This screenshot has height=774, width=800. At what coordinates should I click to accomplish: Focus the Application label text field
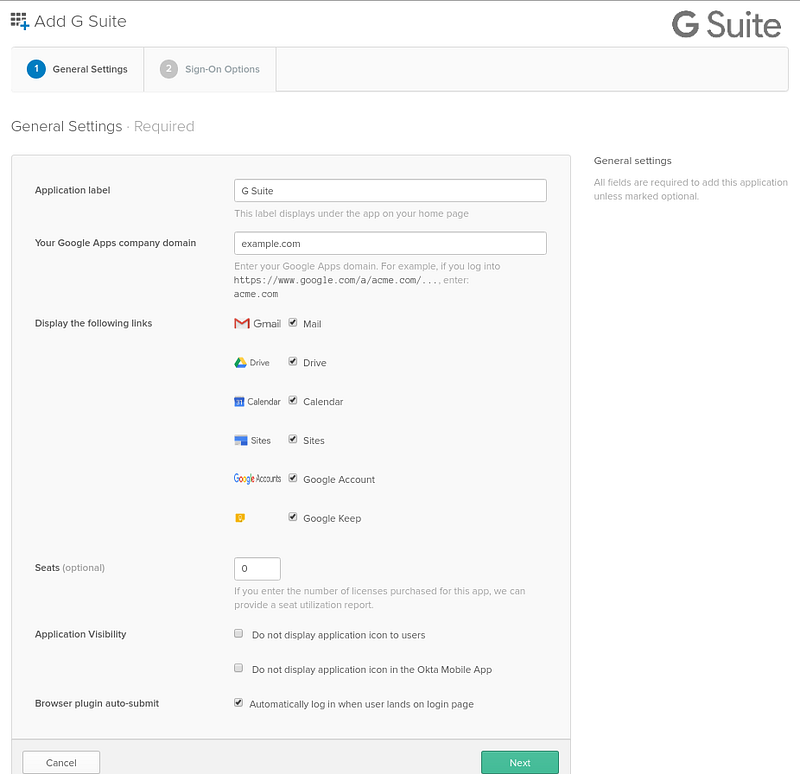[x=390, y=190]
